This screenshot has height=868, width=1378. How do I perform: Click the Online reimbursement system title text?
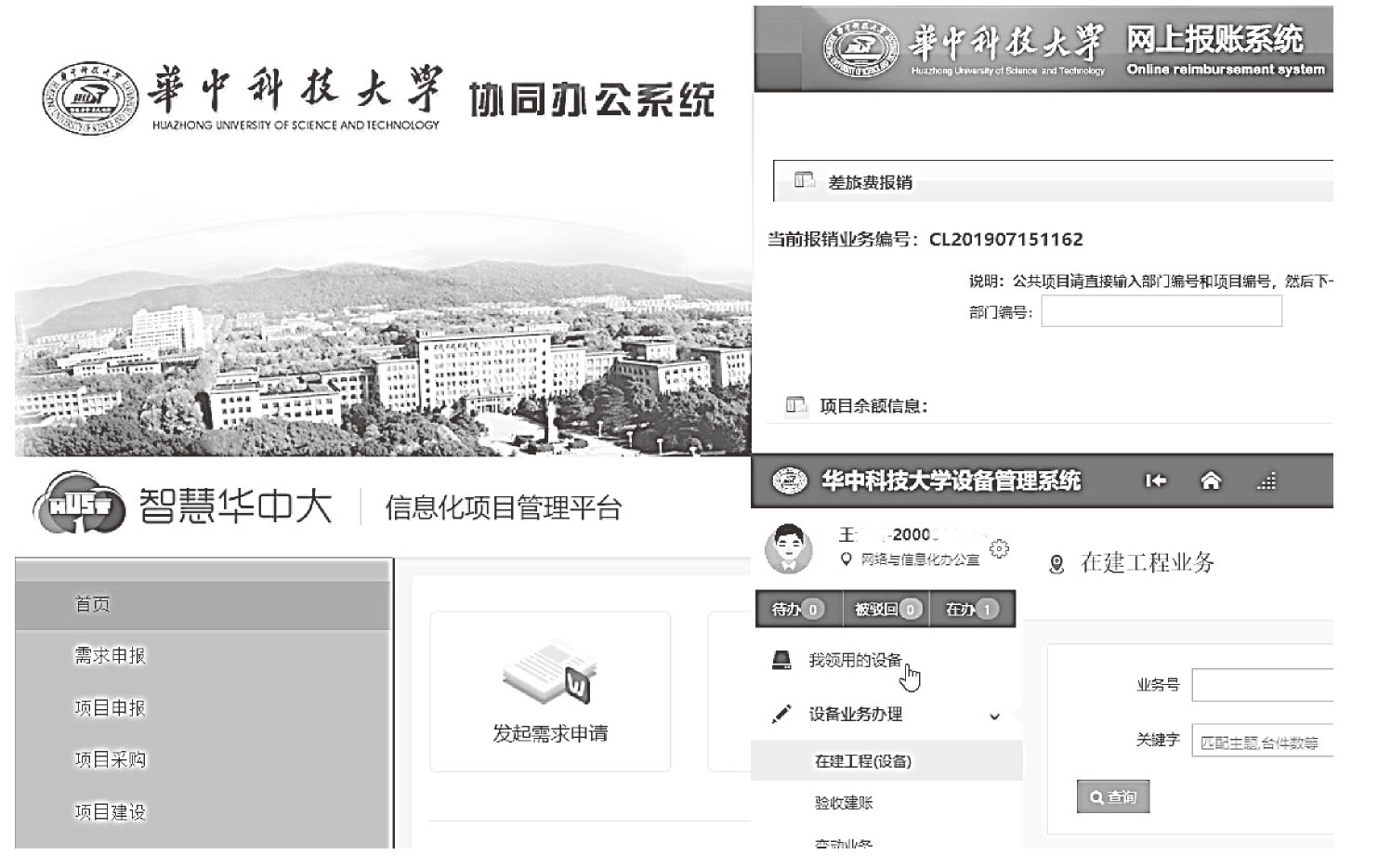[1226, 69]
